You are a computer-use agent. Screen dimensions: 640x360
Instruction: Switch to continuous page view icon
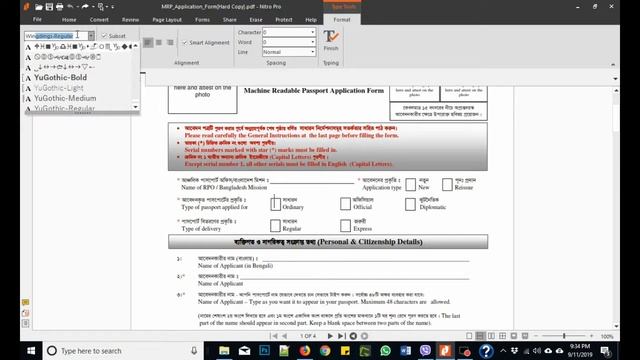pos(480,336)
